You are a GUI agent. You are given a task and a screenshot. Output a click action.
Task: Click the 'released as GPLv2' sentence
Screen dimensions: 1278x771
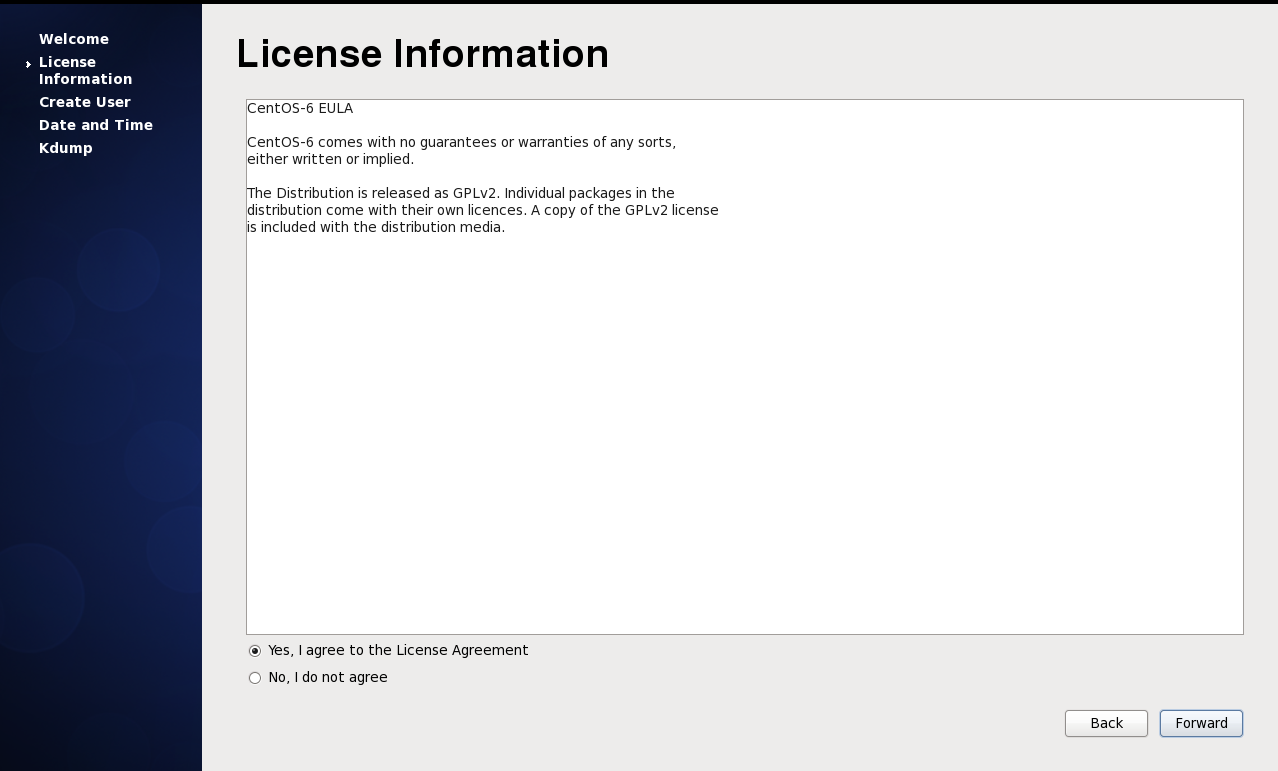(x=460, y=193)
